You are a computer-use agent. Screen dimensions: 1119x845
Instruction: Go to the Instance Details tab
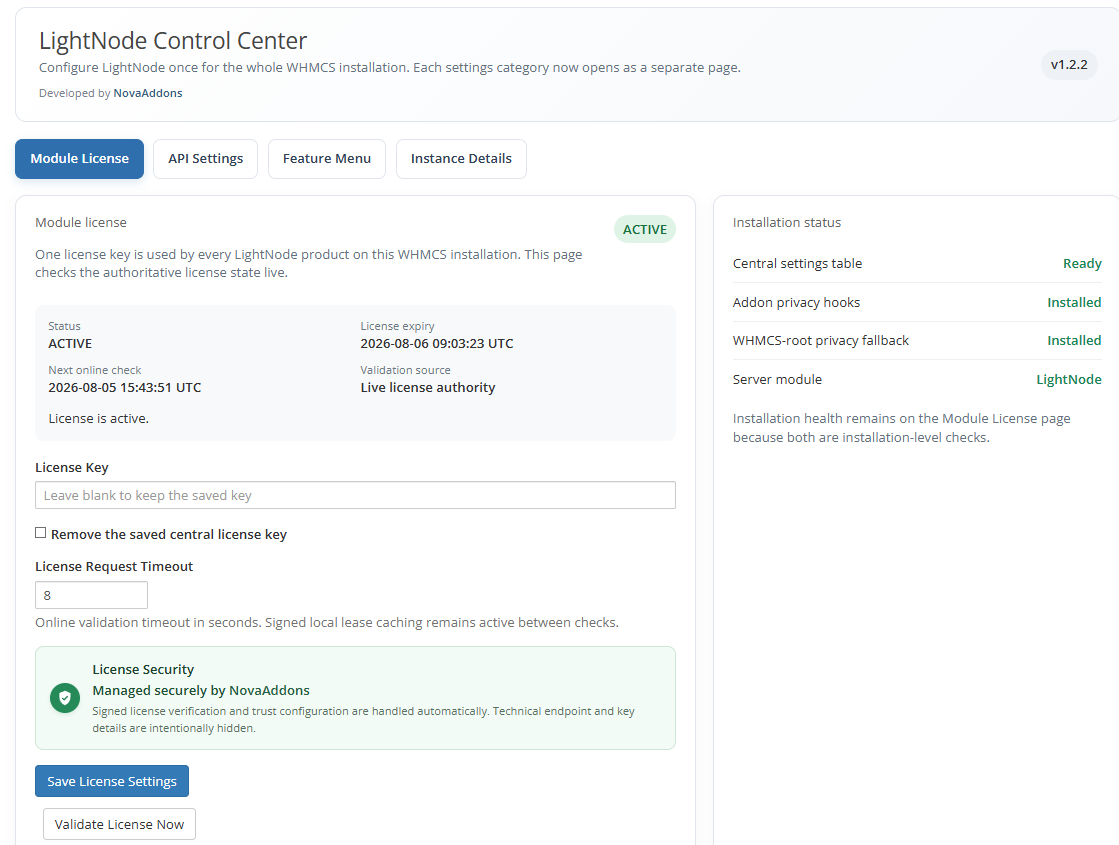pos(461,158)
